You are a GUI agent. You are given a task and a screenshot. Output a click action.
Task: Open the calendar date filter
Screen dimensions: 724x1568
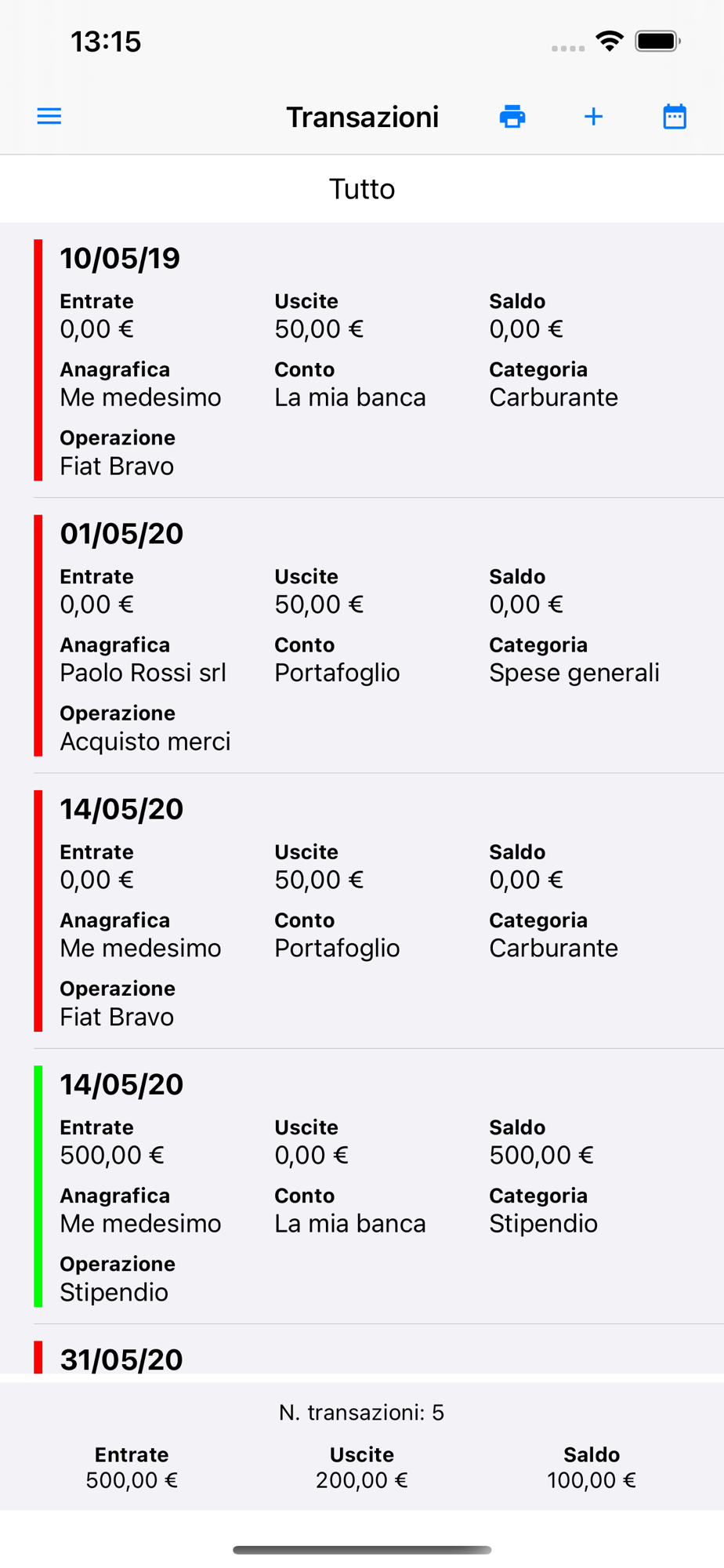(675, 117)
